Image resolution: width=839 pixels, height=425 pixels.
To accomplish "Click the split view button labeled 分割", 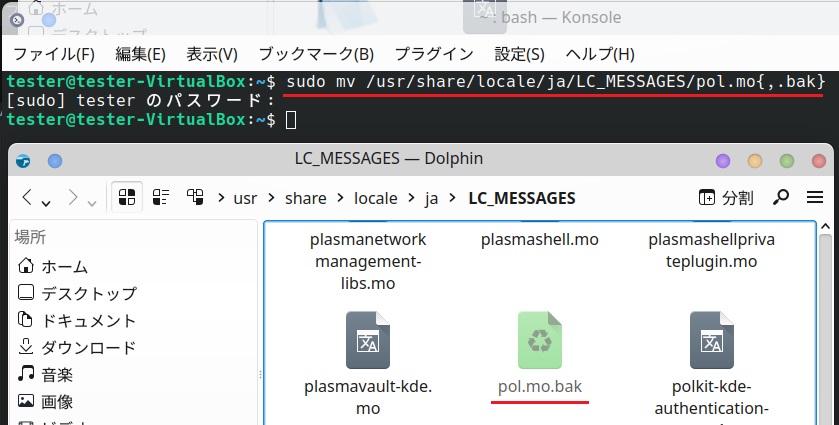I will click(x=726, y=197).
